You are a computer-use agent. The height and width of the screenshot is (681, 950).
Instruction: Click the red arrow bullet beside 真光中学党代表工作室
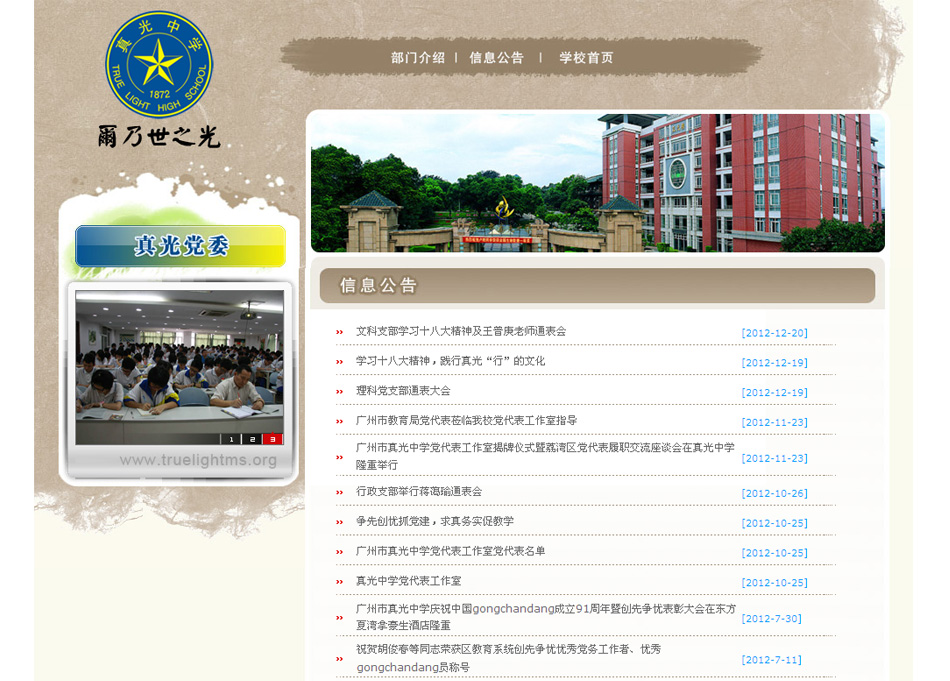[x=339, y=582]
